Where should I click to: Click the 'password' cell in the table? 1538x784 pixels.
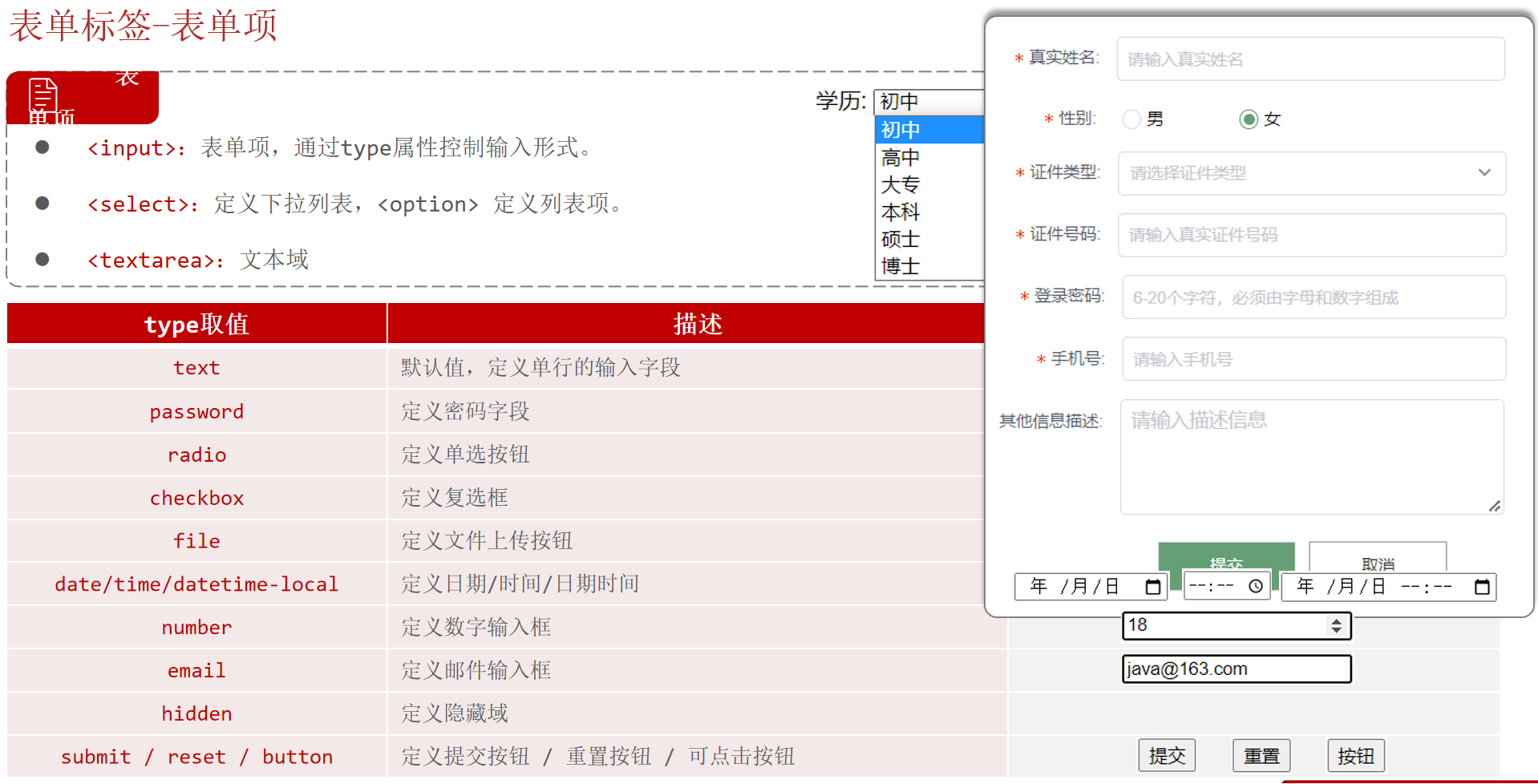196,411
